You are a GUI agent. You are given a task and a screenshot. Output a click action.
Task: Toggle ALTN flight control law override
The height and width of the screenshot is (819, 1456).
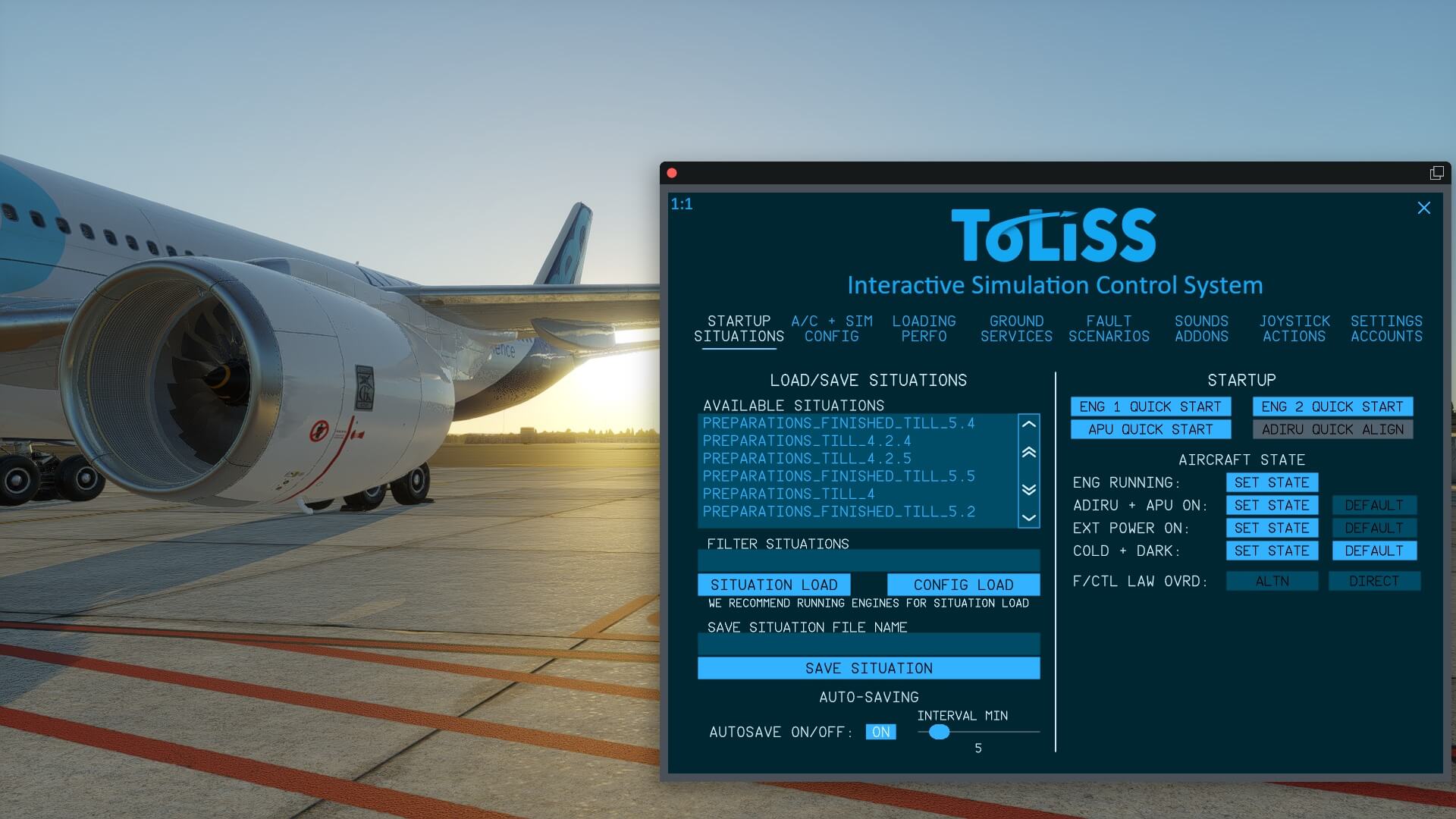[1272, 581]
